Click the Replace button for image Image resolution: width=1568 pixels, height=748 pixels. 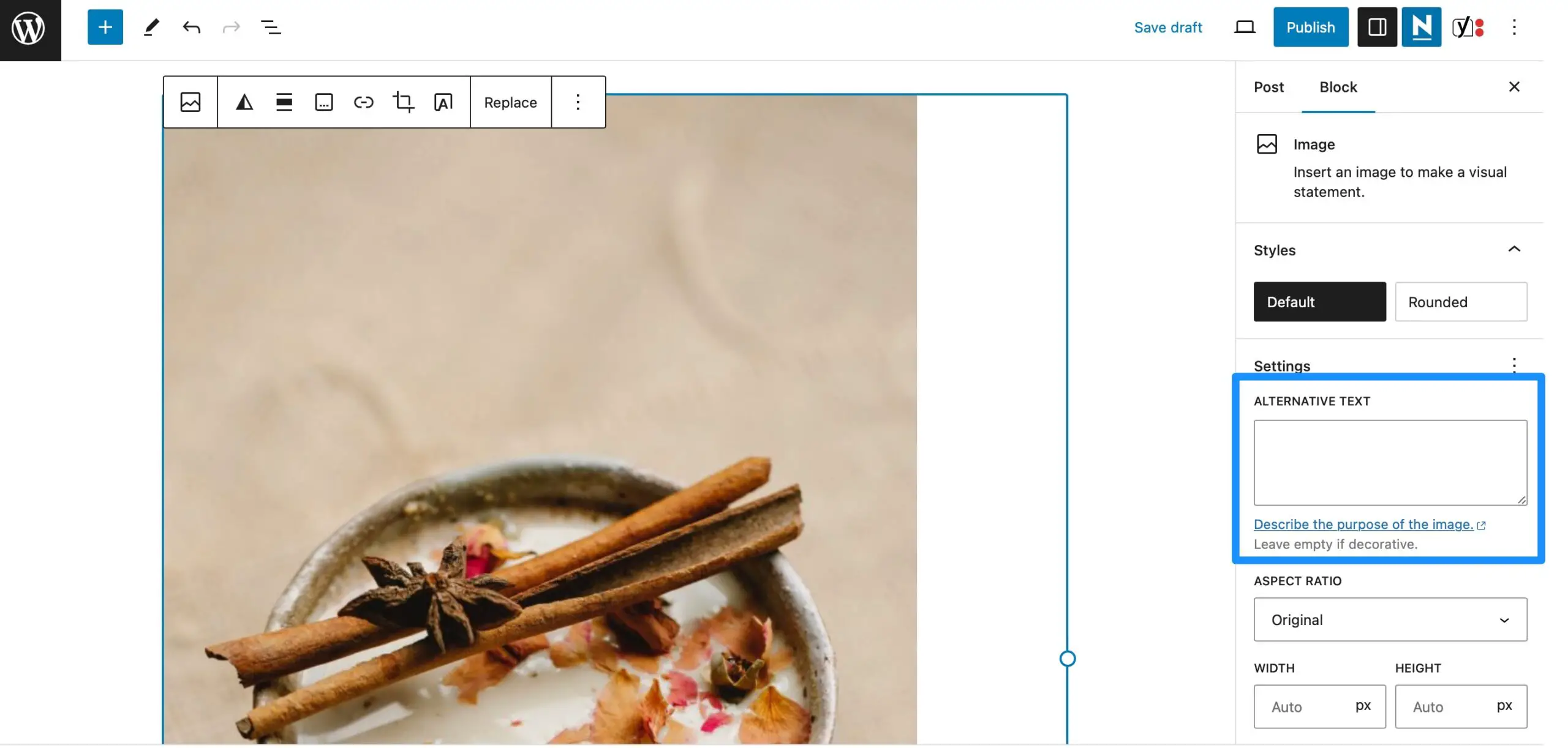pos(510,101)
